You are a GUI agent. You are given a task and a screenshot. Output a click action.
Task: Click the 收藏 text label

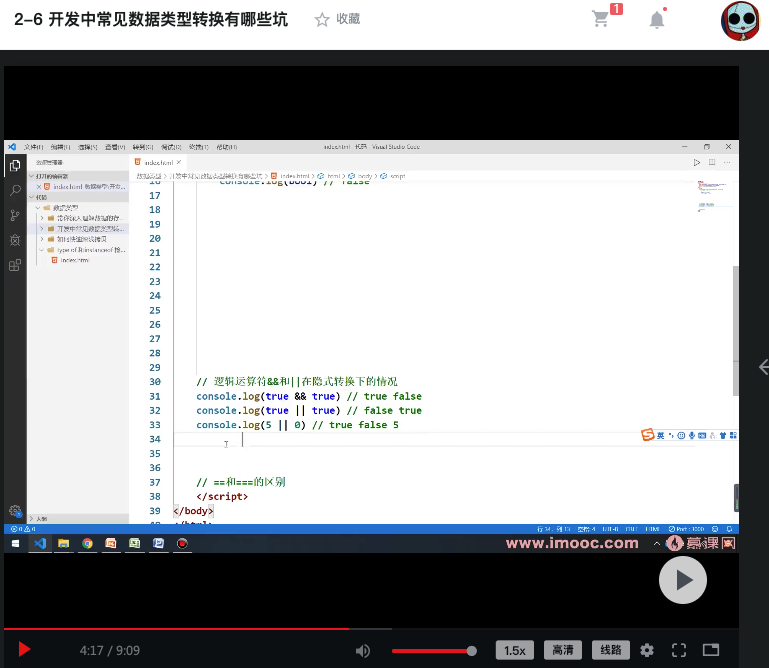348,19
